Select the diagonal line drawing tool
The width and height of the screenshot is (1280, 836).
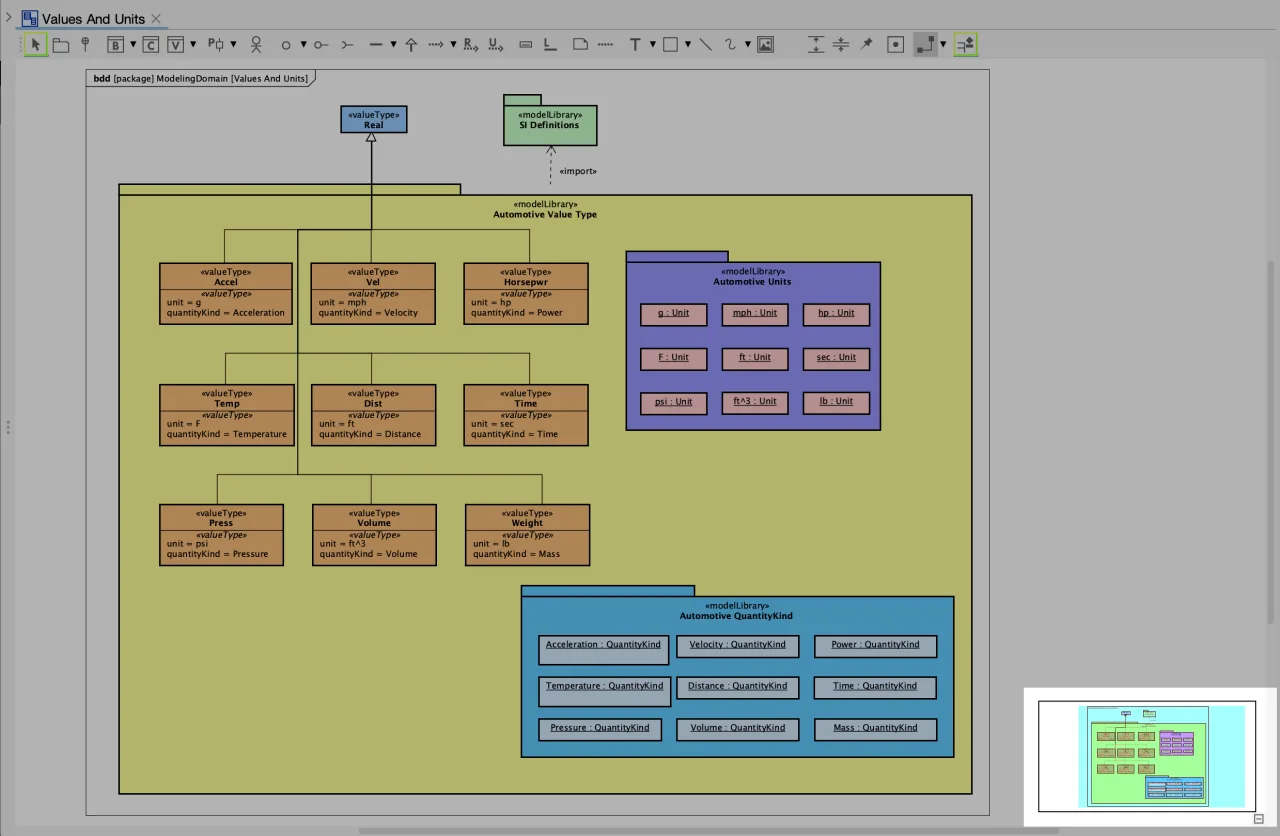pos(705,45)
